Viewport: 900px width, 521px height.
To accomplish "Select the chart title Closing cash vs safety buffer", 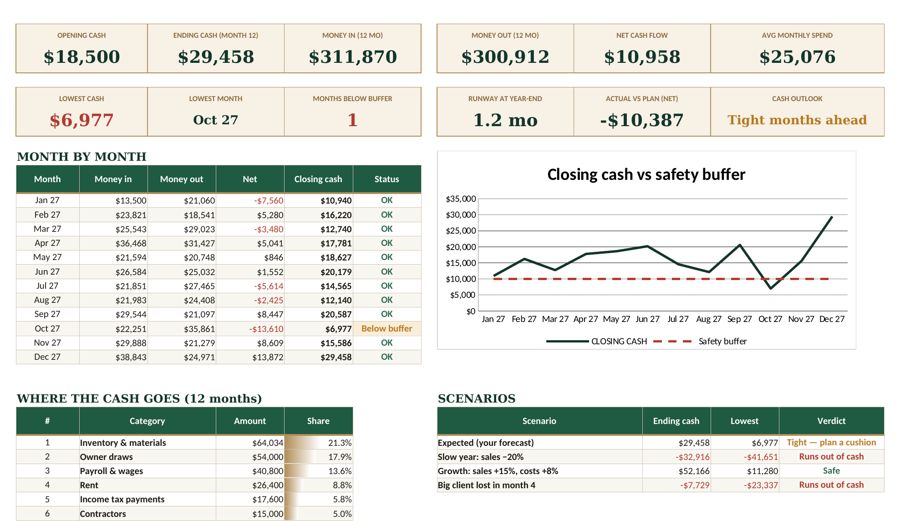I will click(x=646, y=174).
